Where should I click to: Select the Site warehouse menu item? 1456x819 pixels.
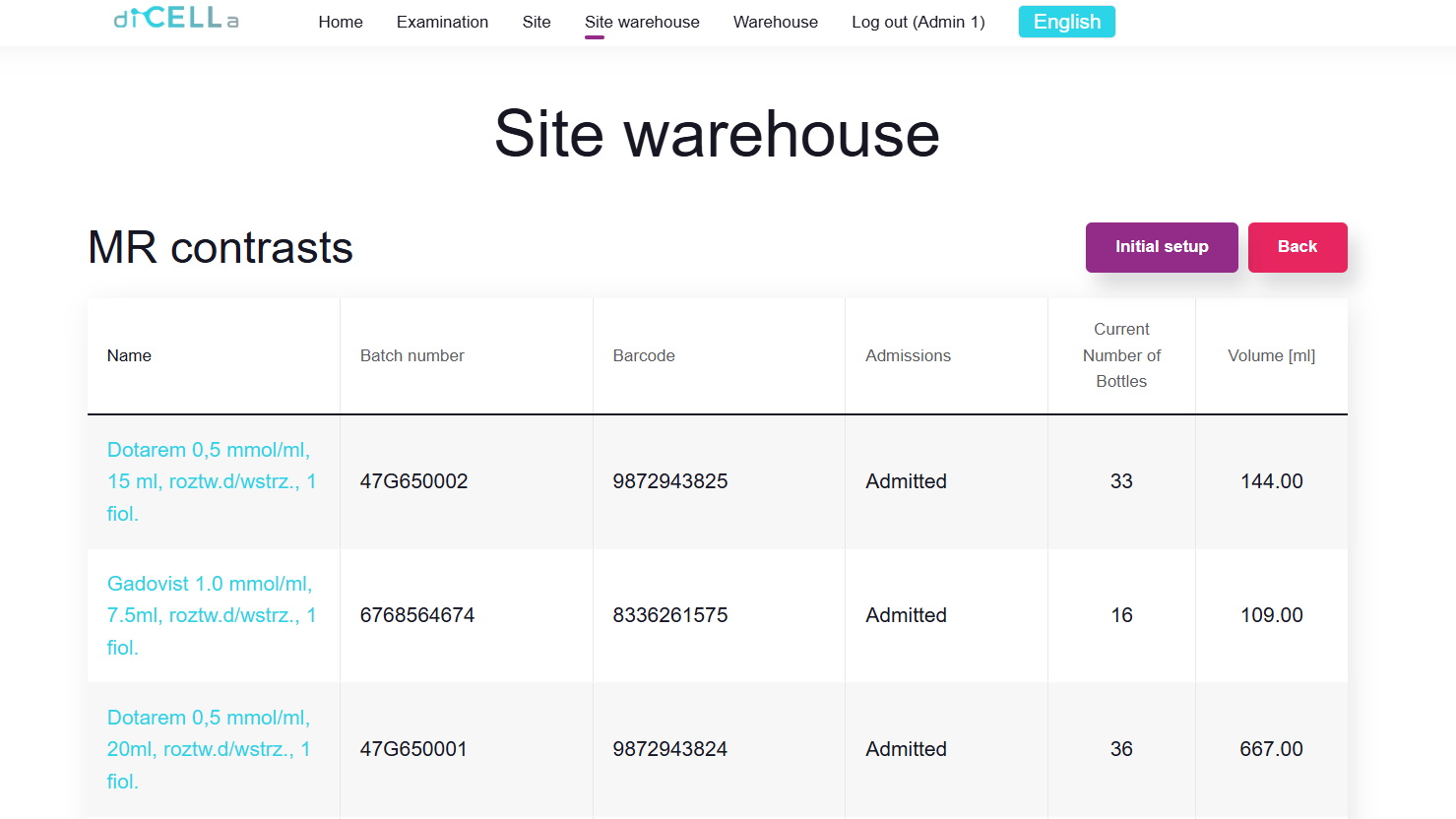642,22
